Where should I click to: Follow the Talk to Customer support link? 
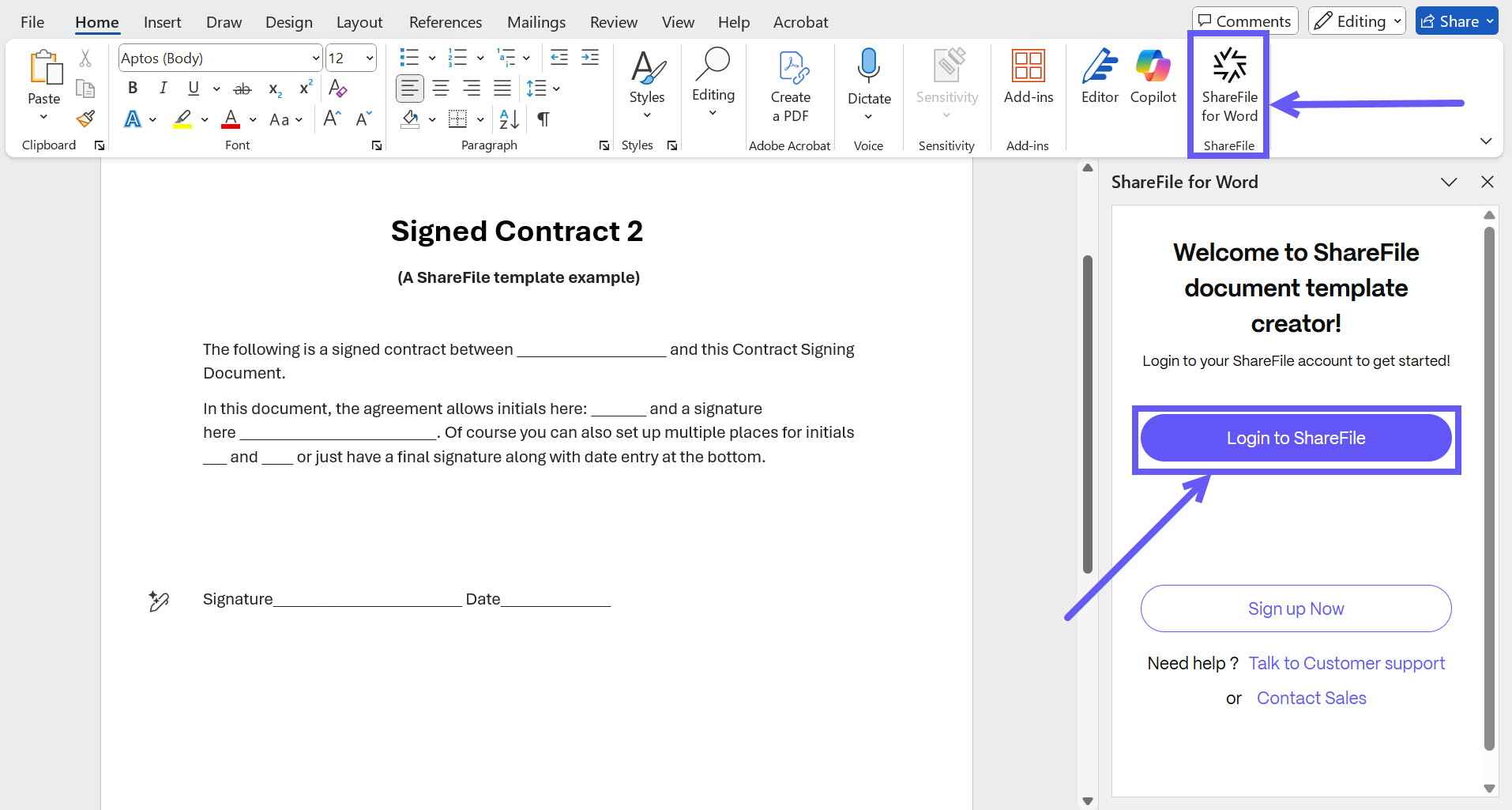click(x=1346, y=664)
